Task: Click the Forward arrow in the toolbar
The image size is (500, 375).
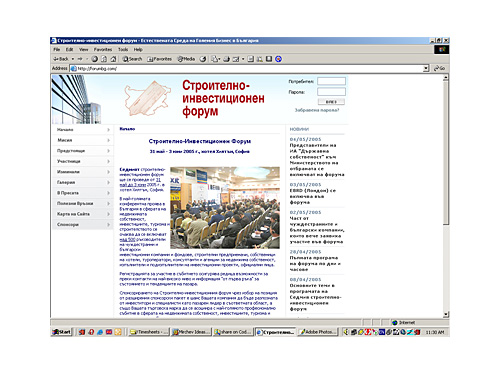Action: (80, 59)
